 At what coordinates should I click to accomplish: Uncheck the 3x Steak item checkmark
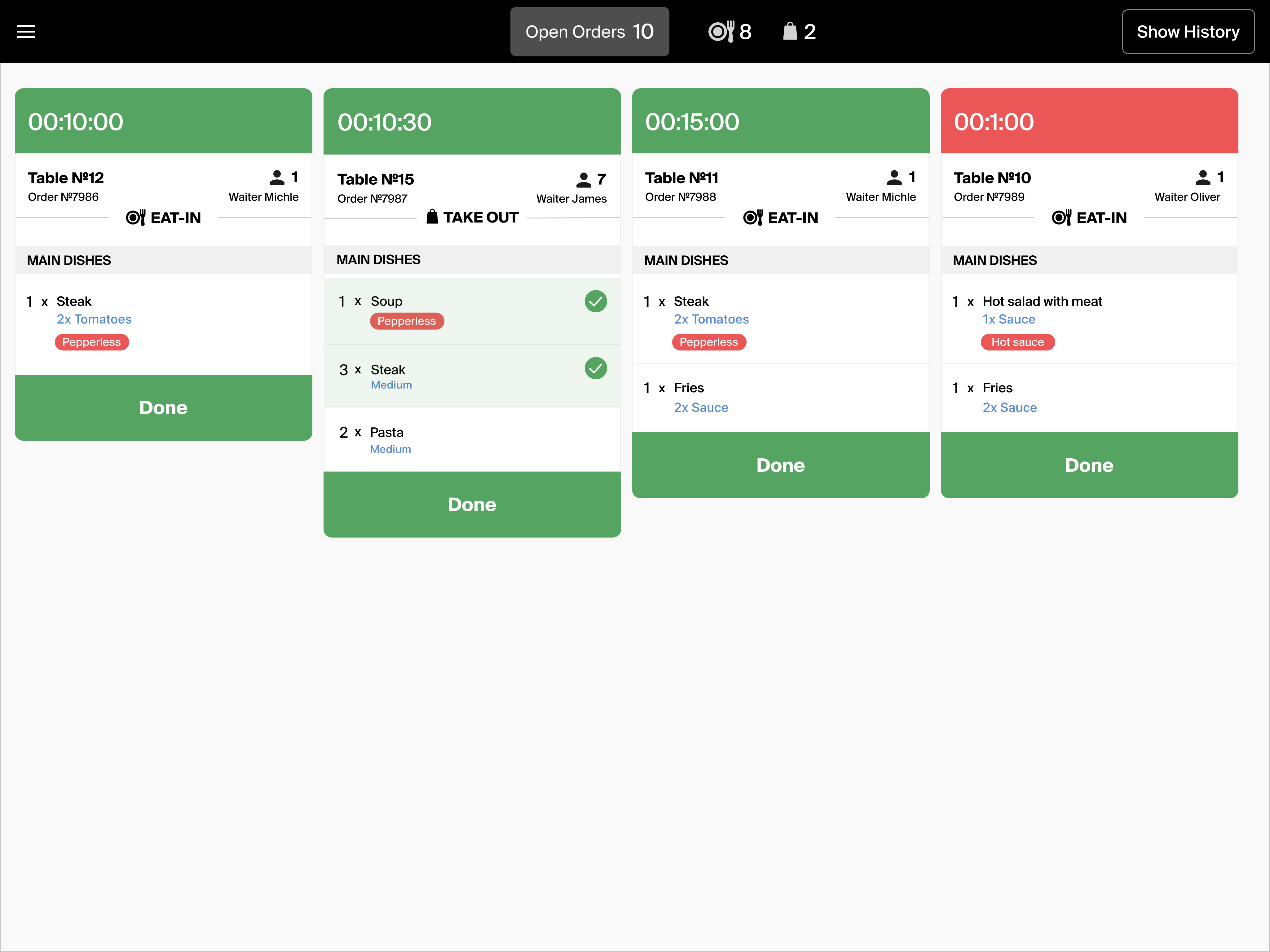(x=596, y=369)
